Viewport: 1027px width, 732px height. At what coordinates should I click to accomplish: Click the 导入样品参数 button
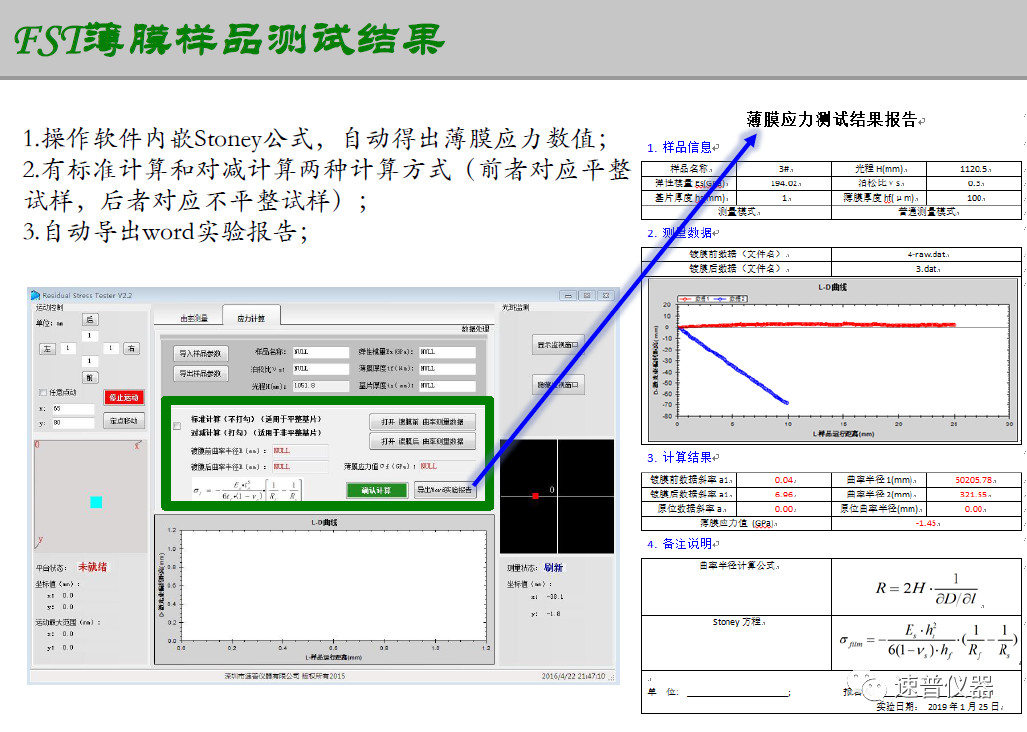pos(201,353)
